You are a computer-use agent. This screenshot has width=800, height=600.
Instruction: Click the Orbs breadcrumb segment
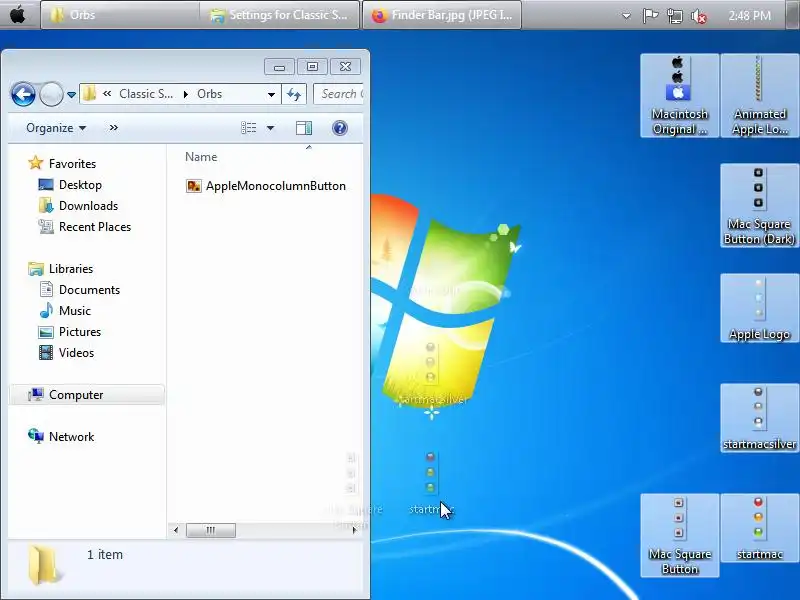pyautogui.click(x=209, y=94)
